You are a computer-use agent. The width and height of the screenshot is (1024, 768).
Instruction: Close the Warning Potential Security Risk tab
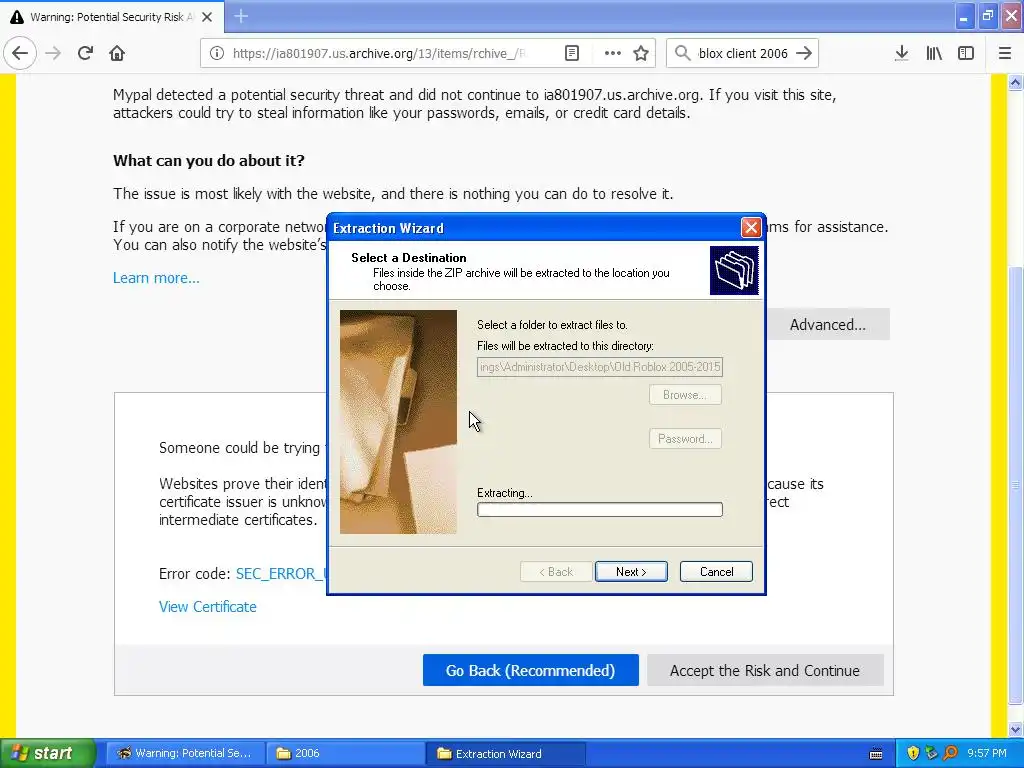(207, 17)
